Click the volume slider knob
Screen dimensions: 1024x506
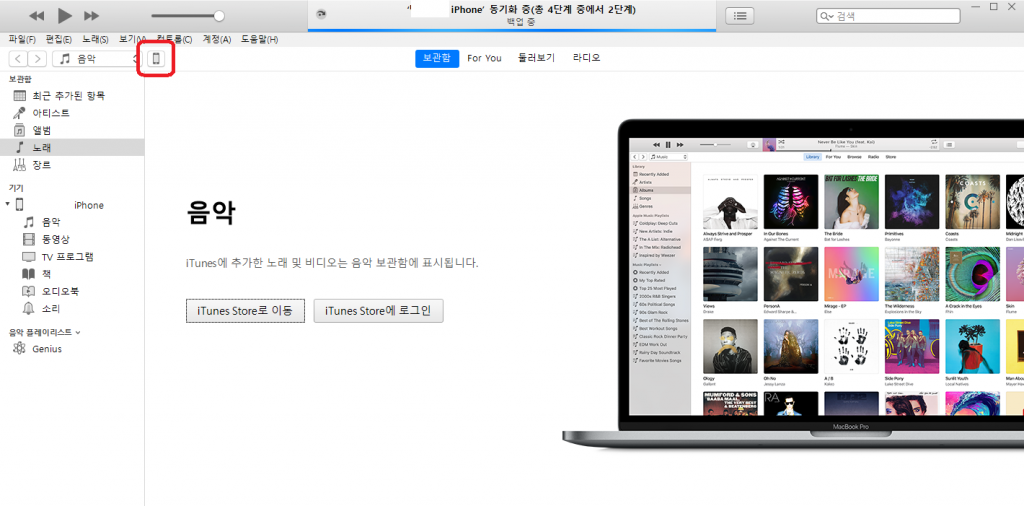[x=219, y=16]
